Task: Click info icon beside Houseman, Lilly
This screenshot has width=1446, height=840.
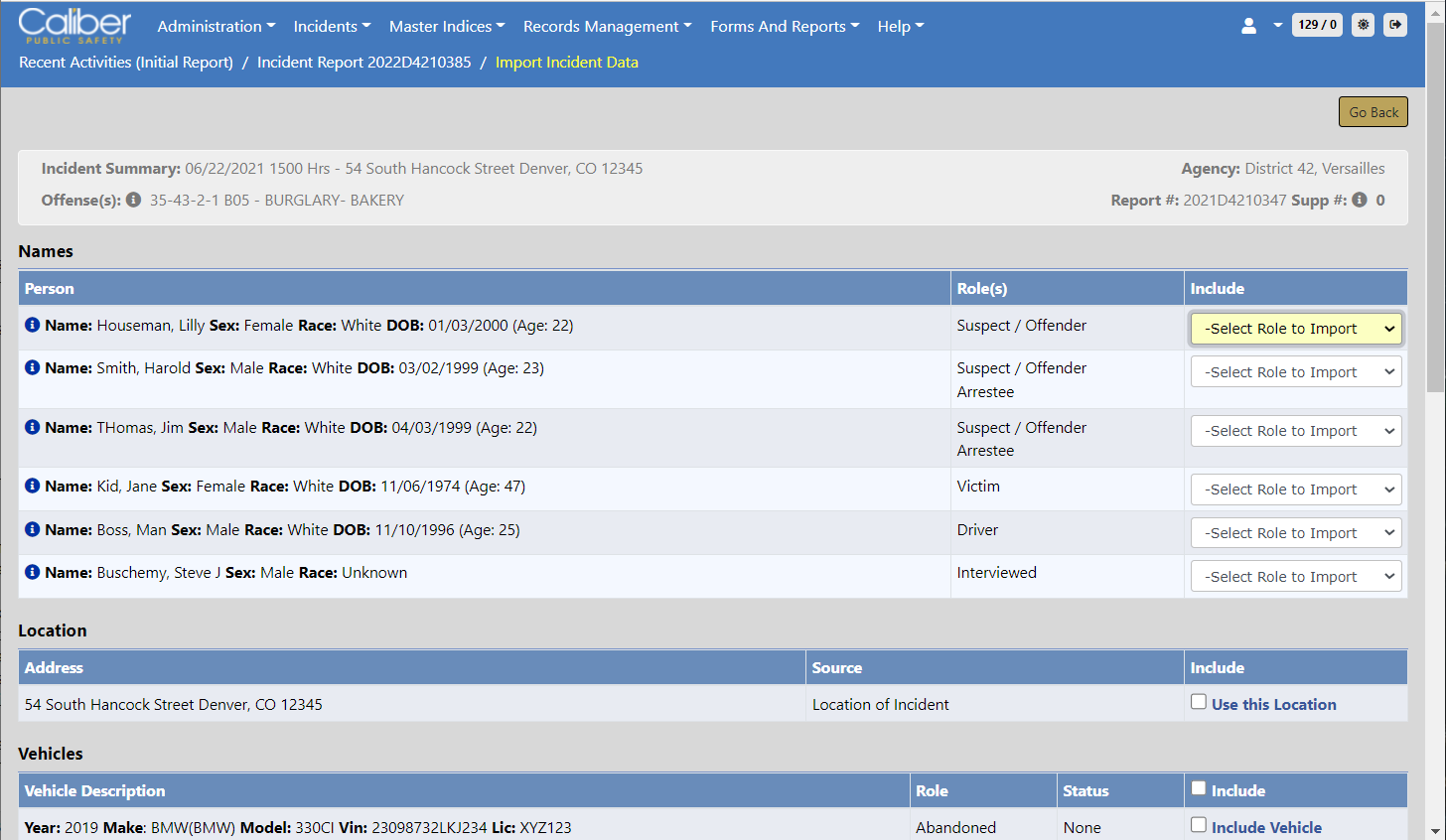Action: click(32, 325)
